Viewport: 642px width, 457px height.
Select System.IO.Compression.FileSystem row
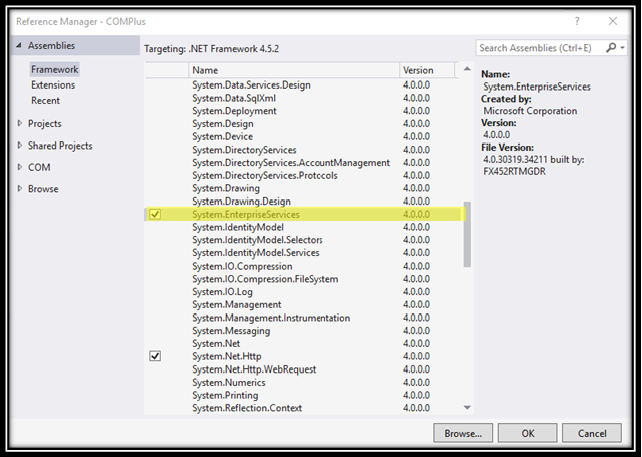(305, 279)
